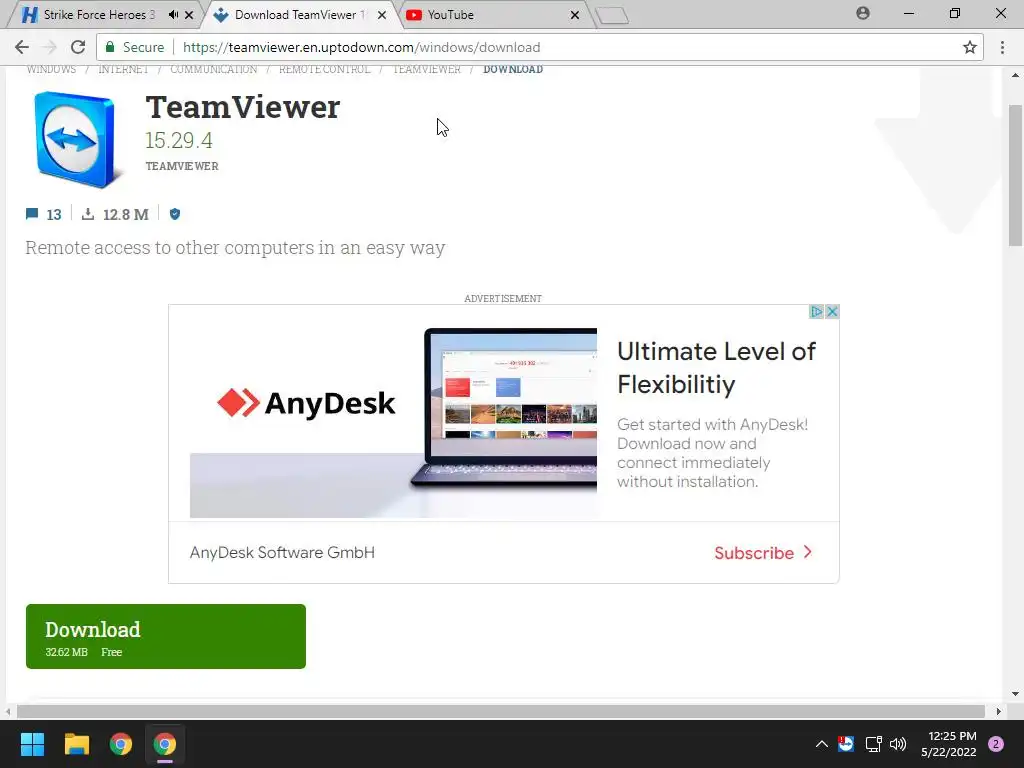Click the active Chrome taskbar icon
1024x768 pixels.
[x=165, y=744]
